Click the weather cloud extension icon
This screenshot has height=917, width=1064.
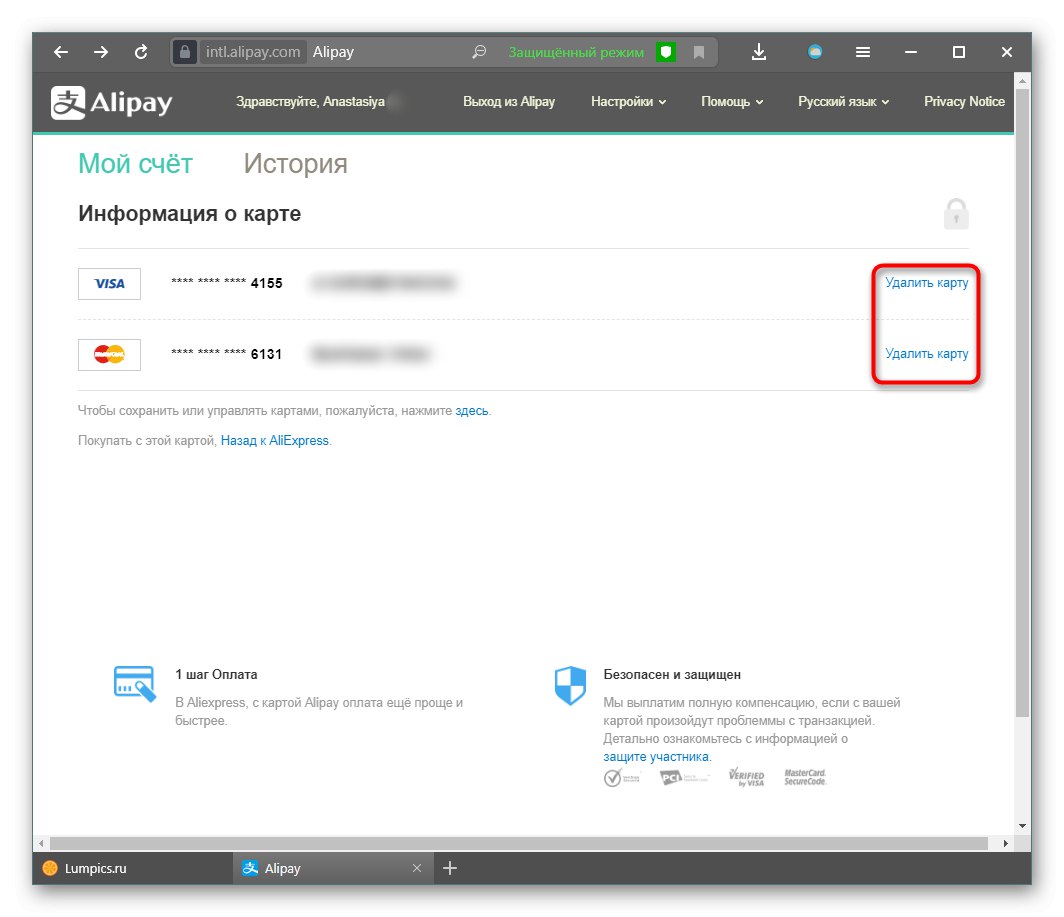(x=815, y=52)
